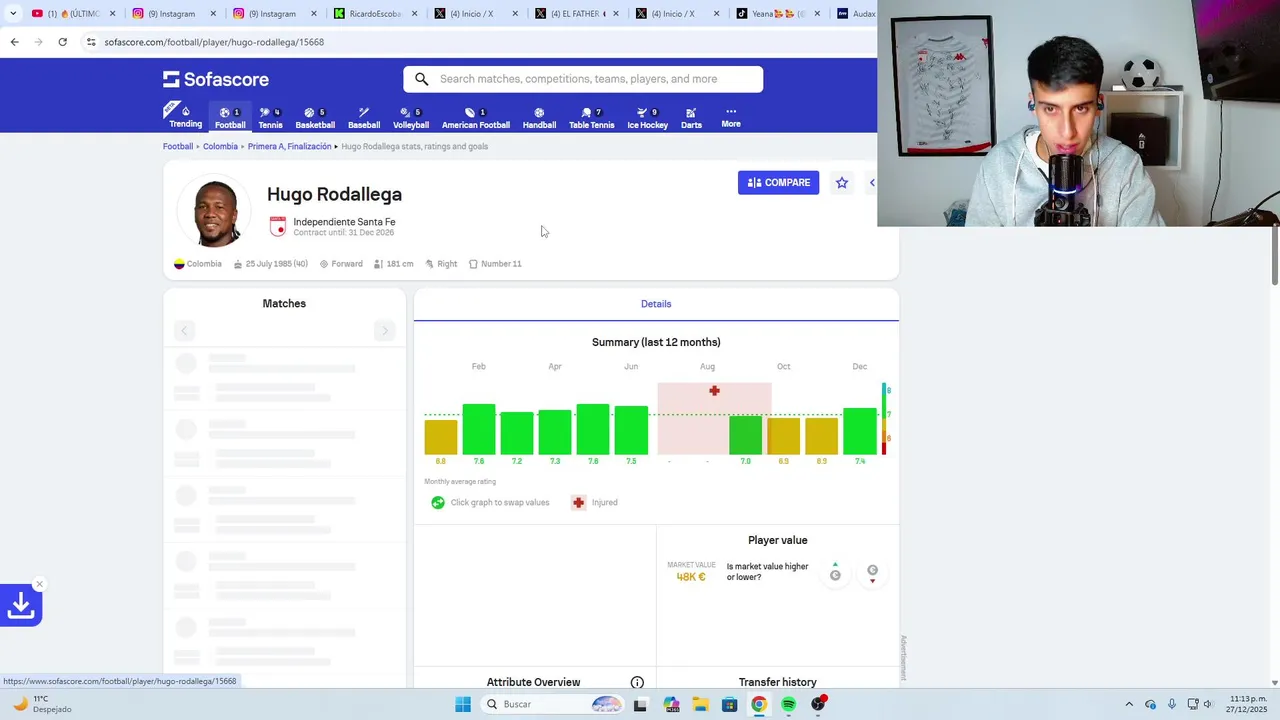Open OBS Studio from the taskbar

coord(818,704)
